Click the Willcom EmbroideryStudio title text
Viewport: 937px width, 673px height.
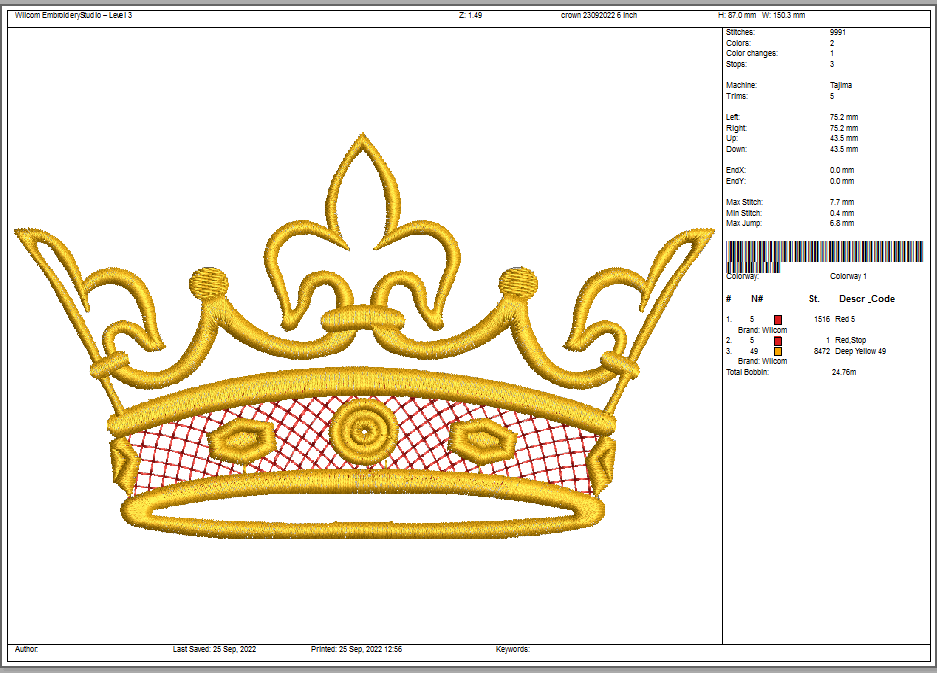click(x=73, y=15)
